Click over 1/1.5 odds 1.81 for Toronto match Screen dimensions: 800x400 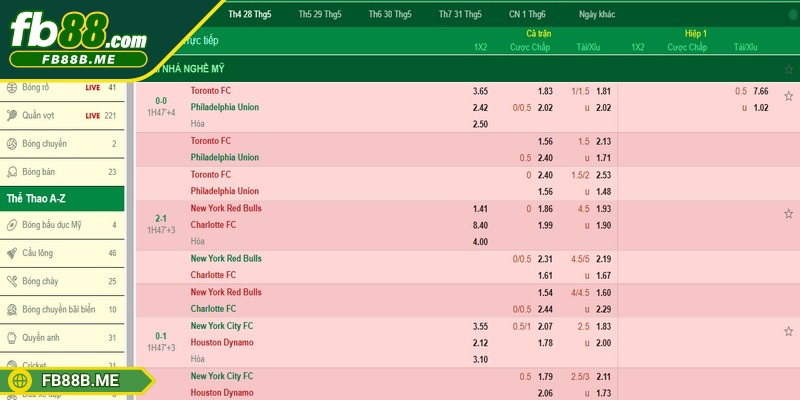click(x=603, y=91)
